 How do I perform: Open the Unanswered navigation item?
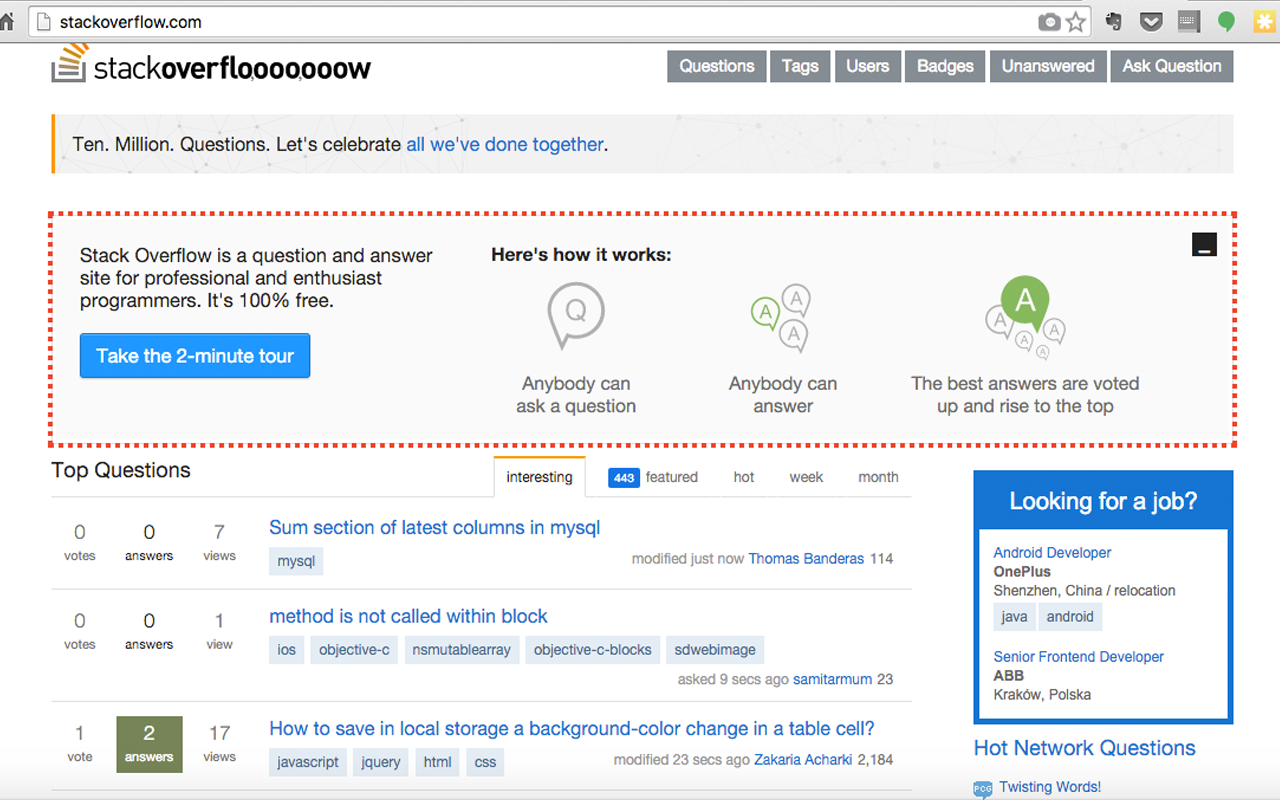[1048, 66]
